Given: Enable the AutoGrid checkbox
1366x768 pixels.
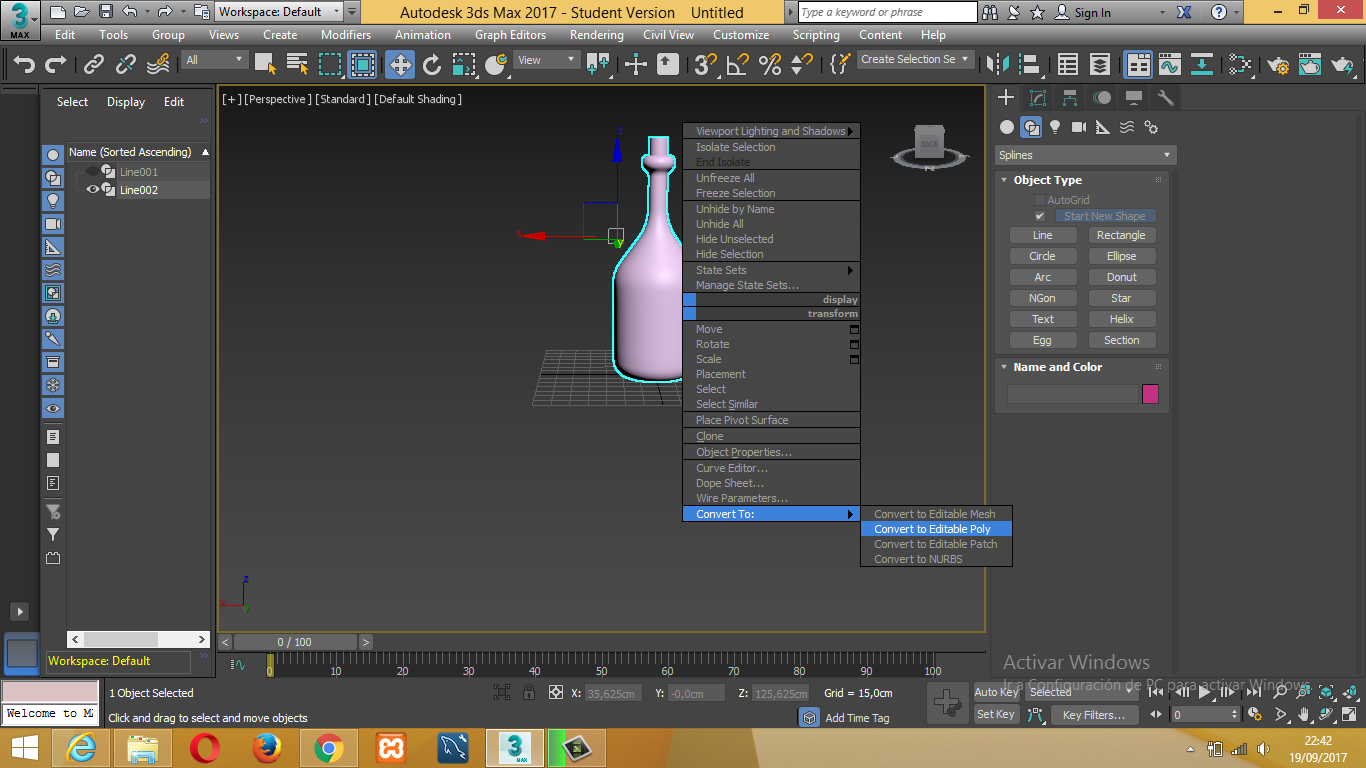Looking at the screenshot, I should tap(1040, 200).
